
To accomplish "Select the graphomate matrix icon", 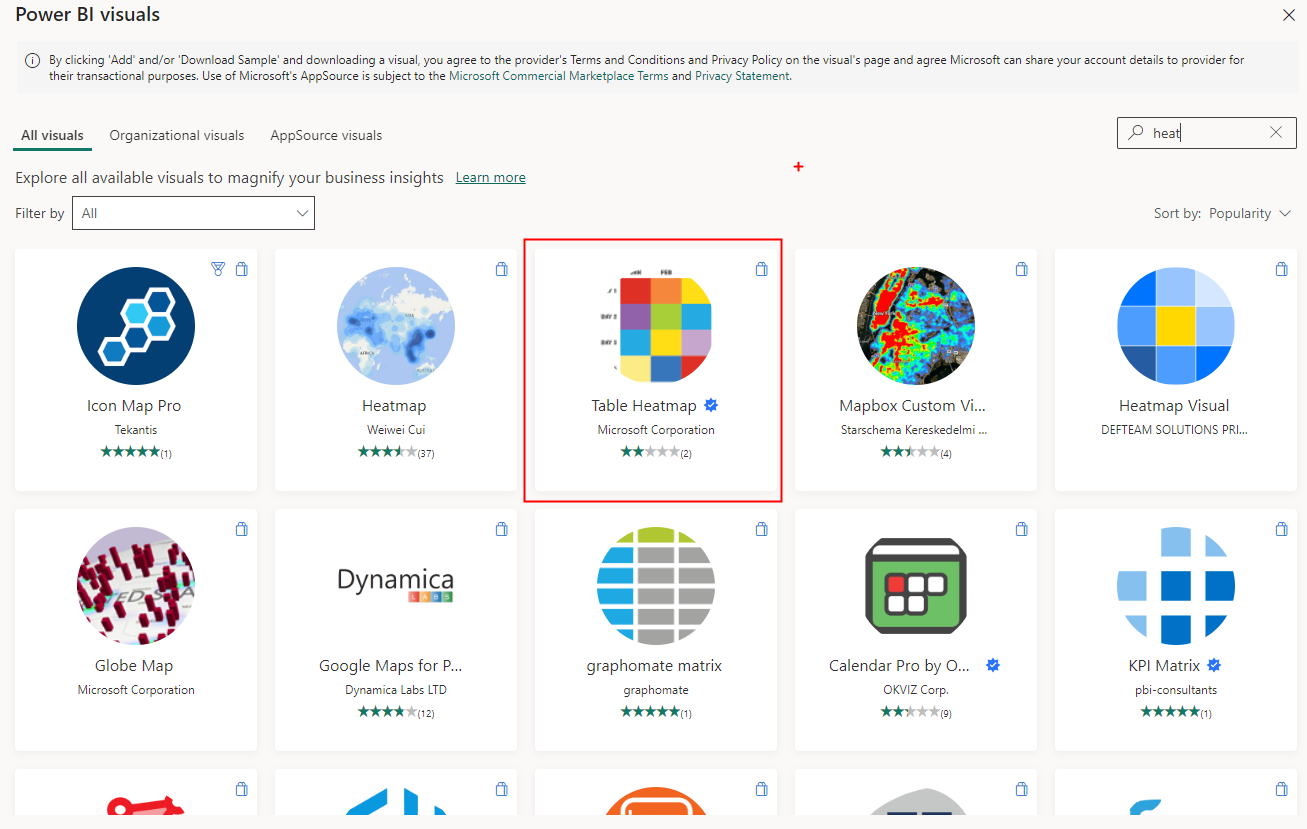I will [656, 586].
